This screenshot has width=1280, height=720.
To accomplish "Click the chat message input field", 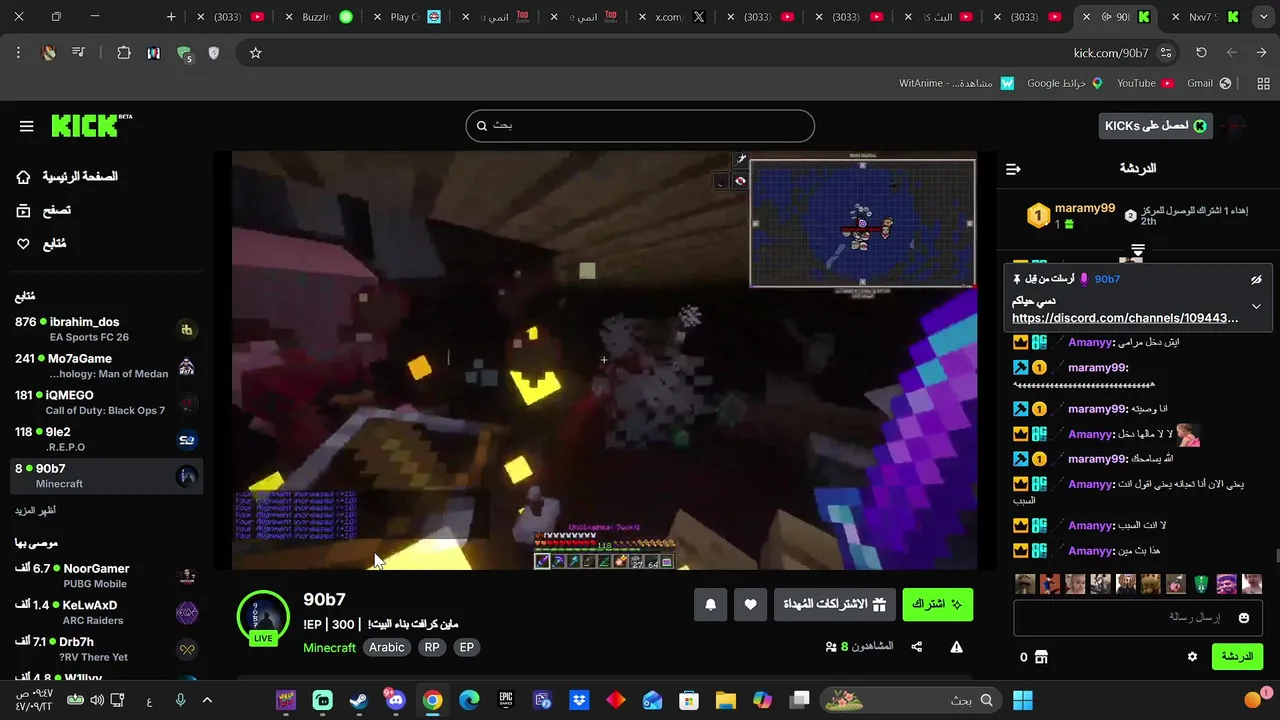I will (x=1136, y=618).
